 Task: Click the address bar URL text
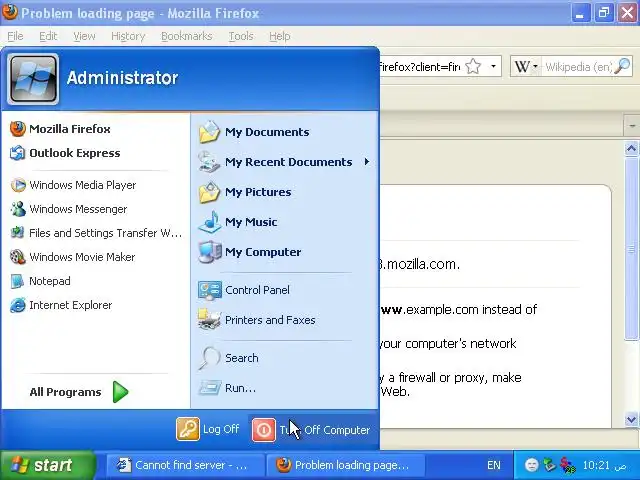[x=420, y=67]
